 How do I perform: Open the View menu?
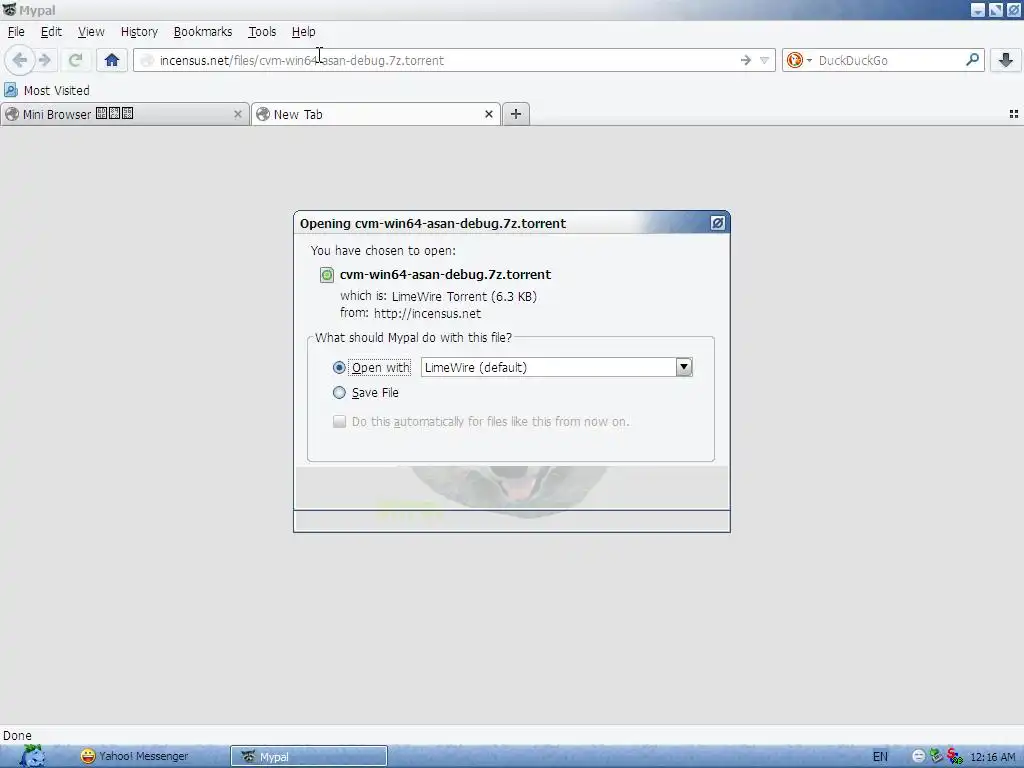(x=91, y=31)
